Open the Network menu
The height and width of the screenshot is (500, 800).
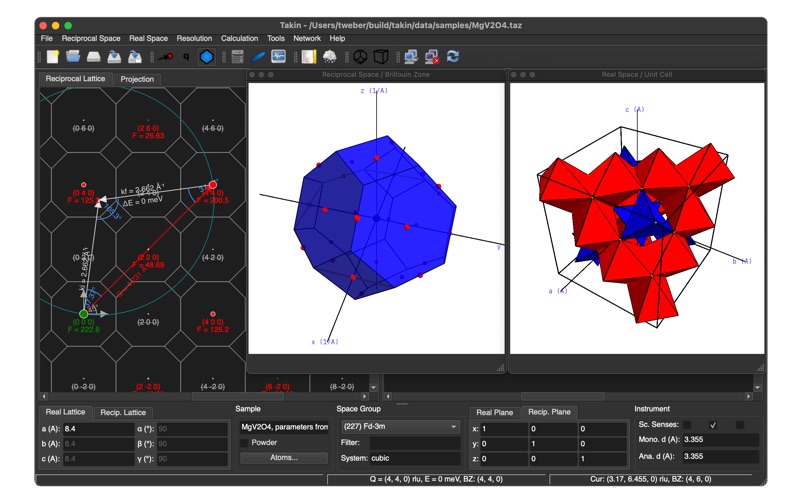coord(307,38)
